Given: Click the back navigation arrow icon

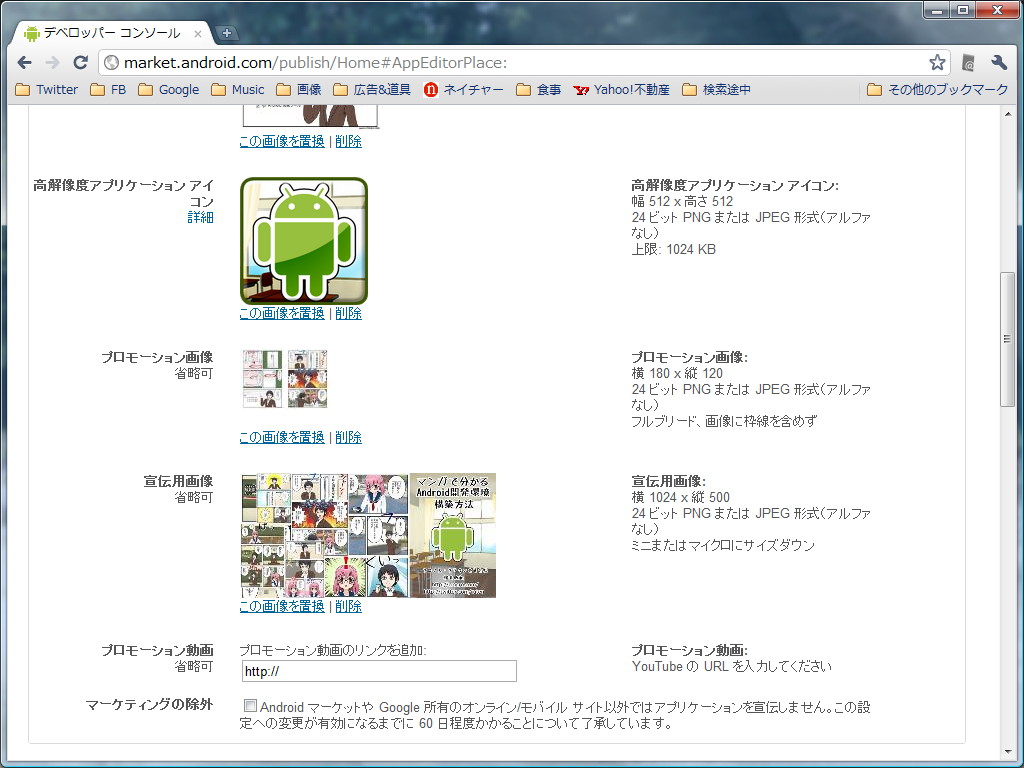Looking at the screenshot, I should click(x=24, y=61).
